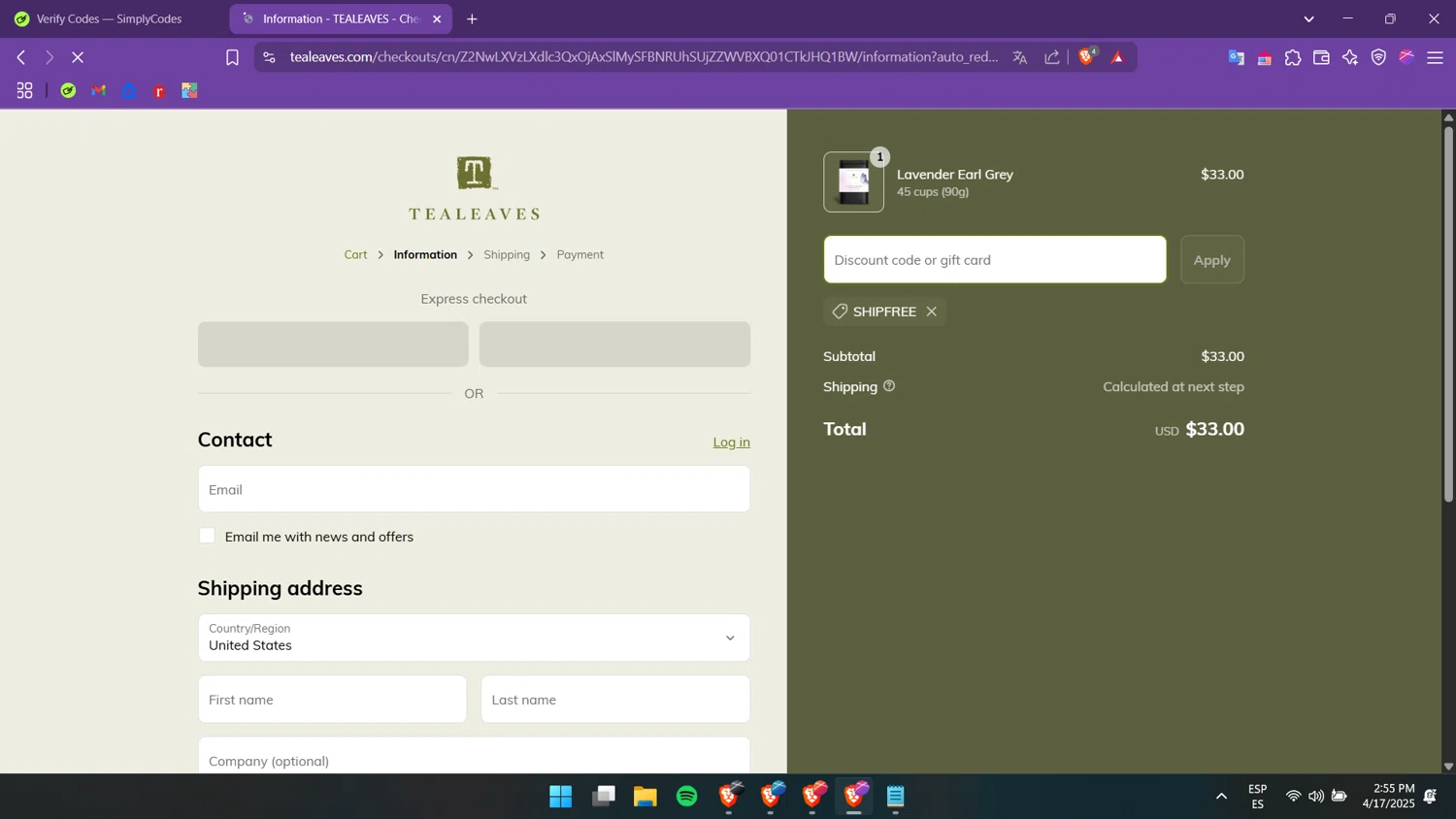This screenshot has height=819, width=1456.
Task: Click the page vertical scrollbar
Action: 1448,313
